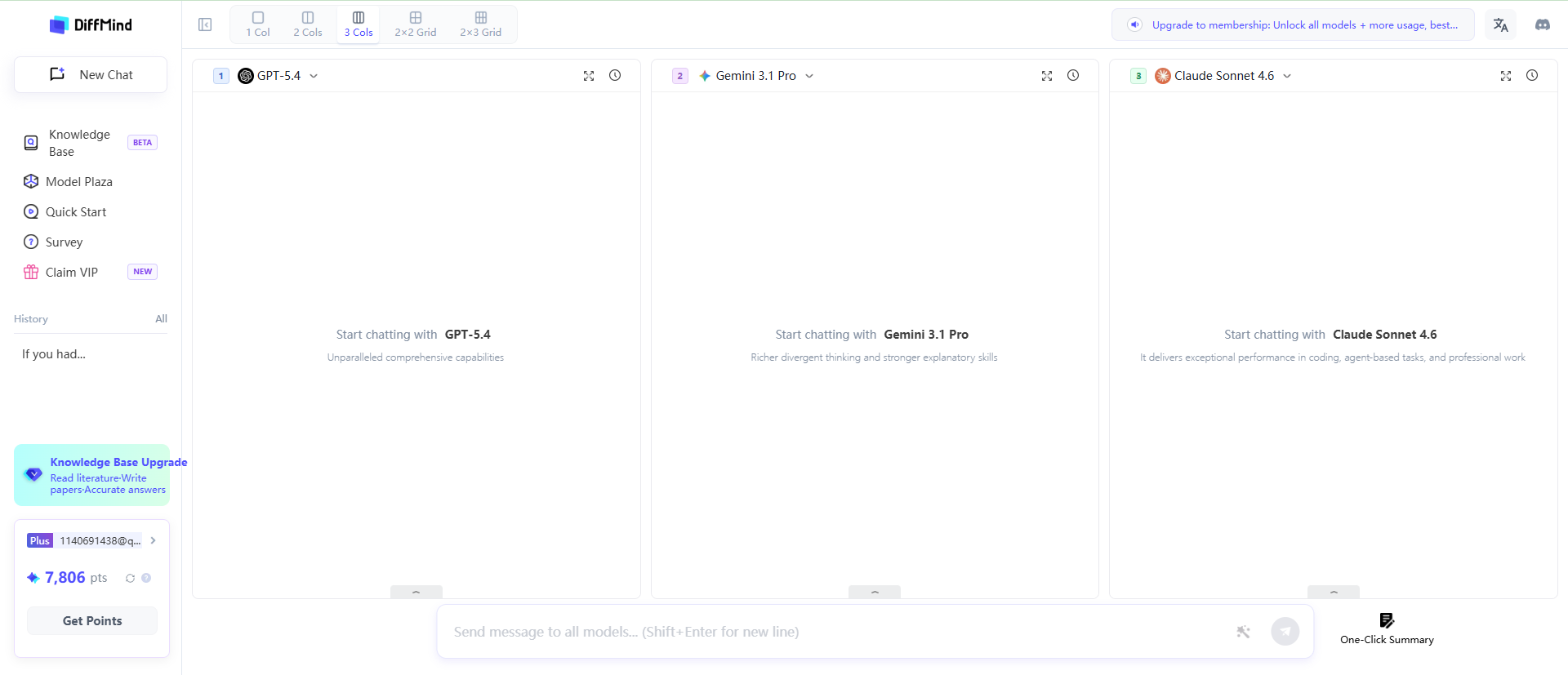This screenshot has width=1568, height=675.
Task: Expand Claude Sonnet 4.6 panel fullscreen
Action: [1506, 76]
